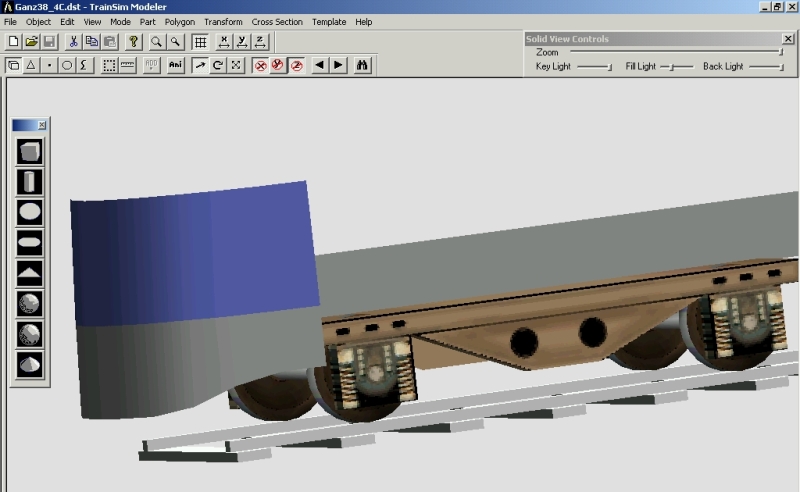
Task: Close the Solid View Controls panel
Action: tap(789, 39)
